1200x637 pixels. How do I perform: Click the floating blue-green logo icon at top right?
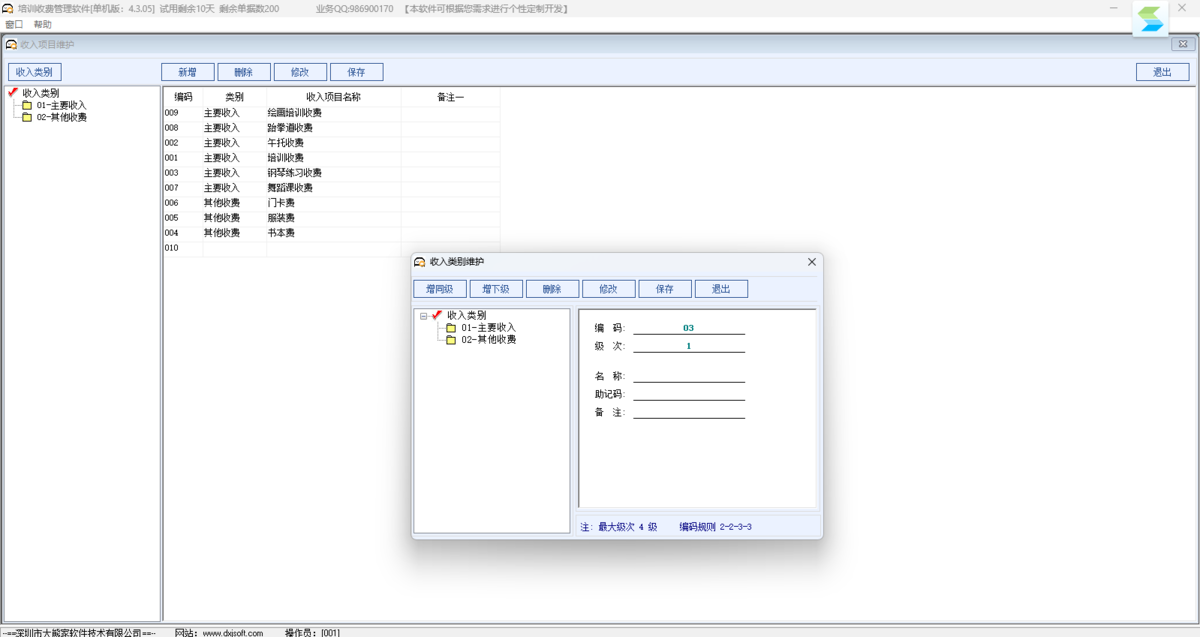1151,17
